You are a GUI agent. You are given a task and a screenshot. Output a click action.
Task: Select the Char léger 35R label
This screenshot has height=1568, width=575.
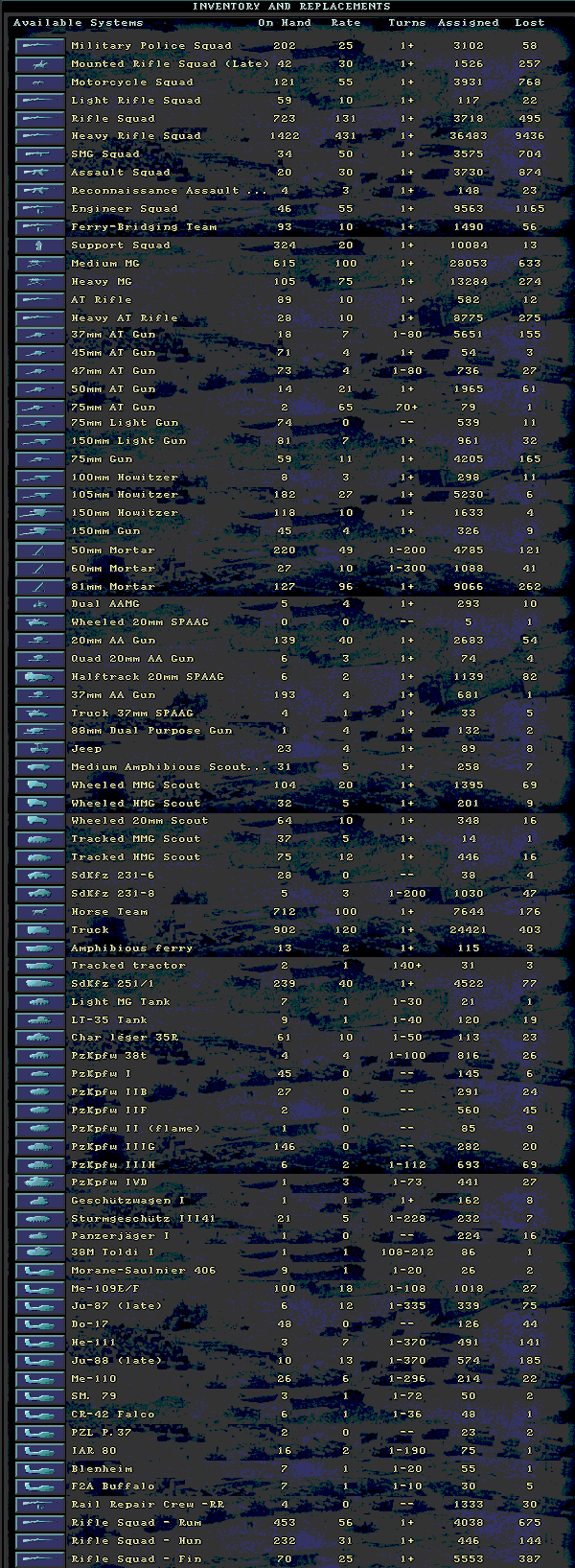click(x=125, y=1038)
